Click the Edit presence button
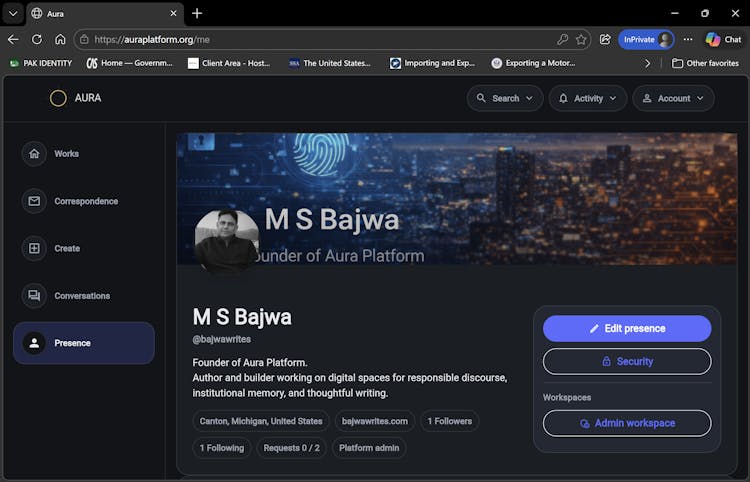Screen dimensions: 750x482 pos(627,328)
